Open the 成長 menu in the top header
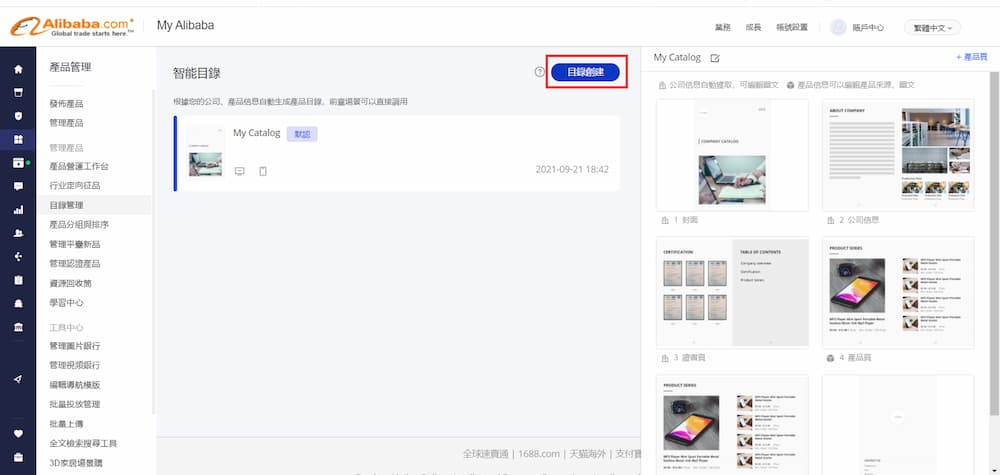The height and width of the screenshot is (475, 1000). (x=753, y=27)
